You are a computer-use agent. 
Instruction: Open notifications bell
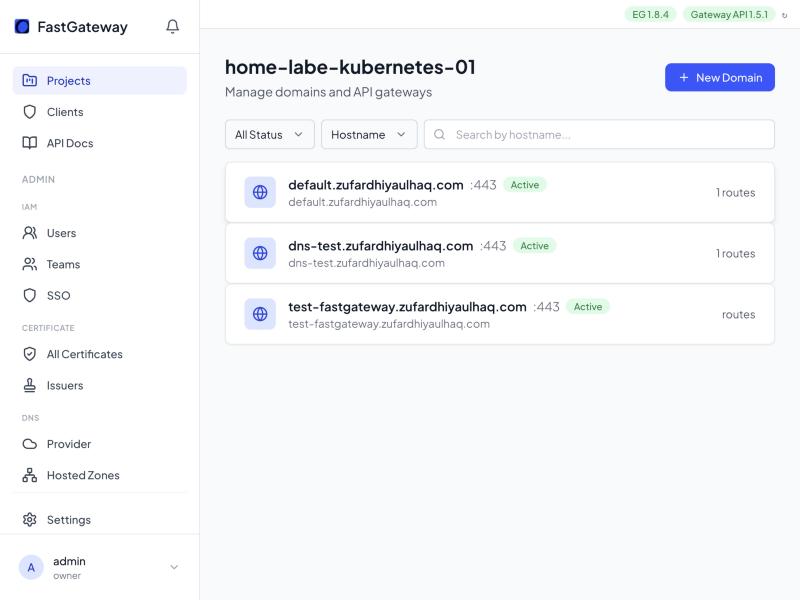tap(172, 26)
